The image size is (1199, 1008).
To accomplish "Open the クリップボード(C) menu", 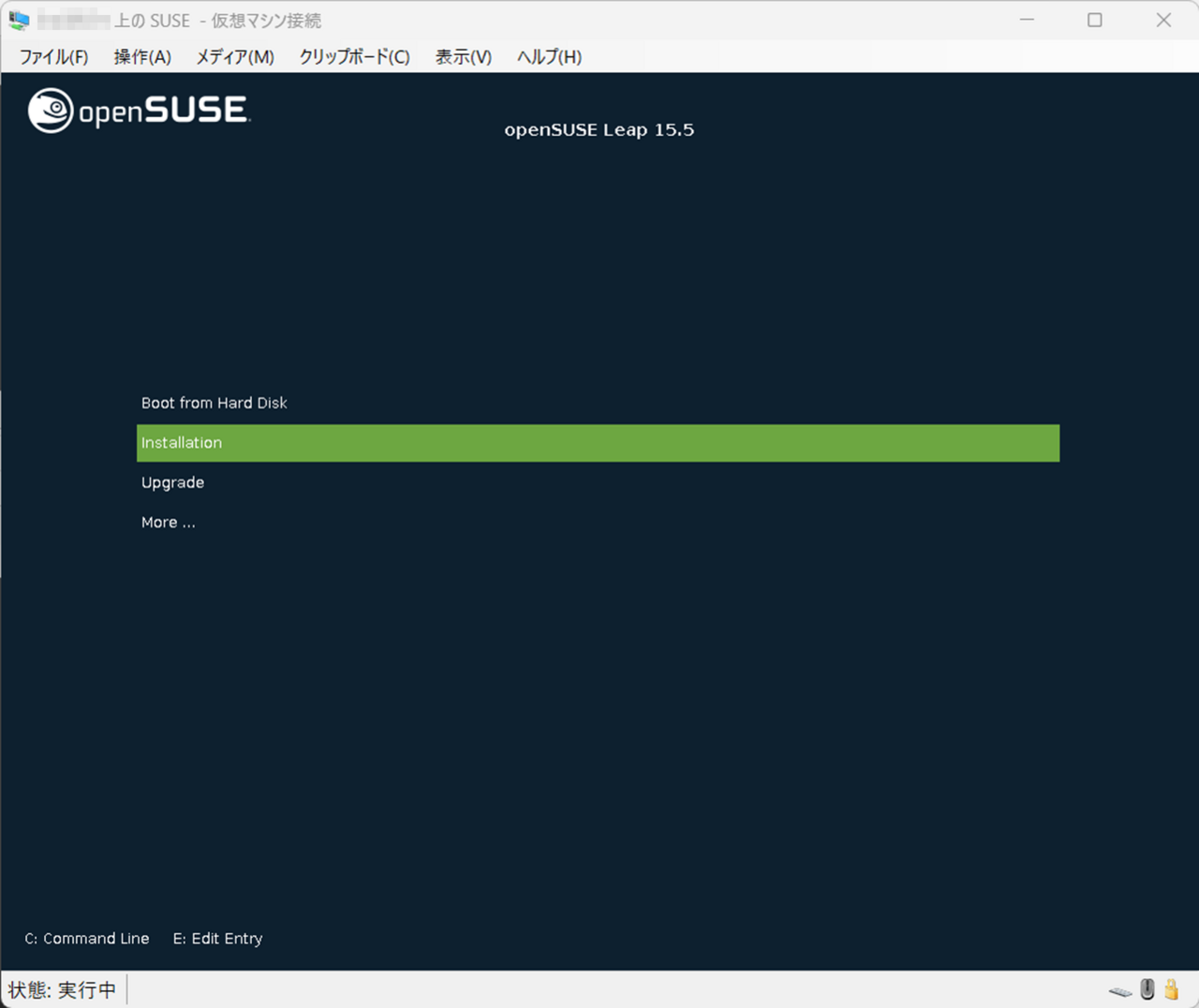I will click(x=355, y=57).
